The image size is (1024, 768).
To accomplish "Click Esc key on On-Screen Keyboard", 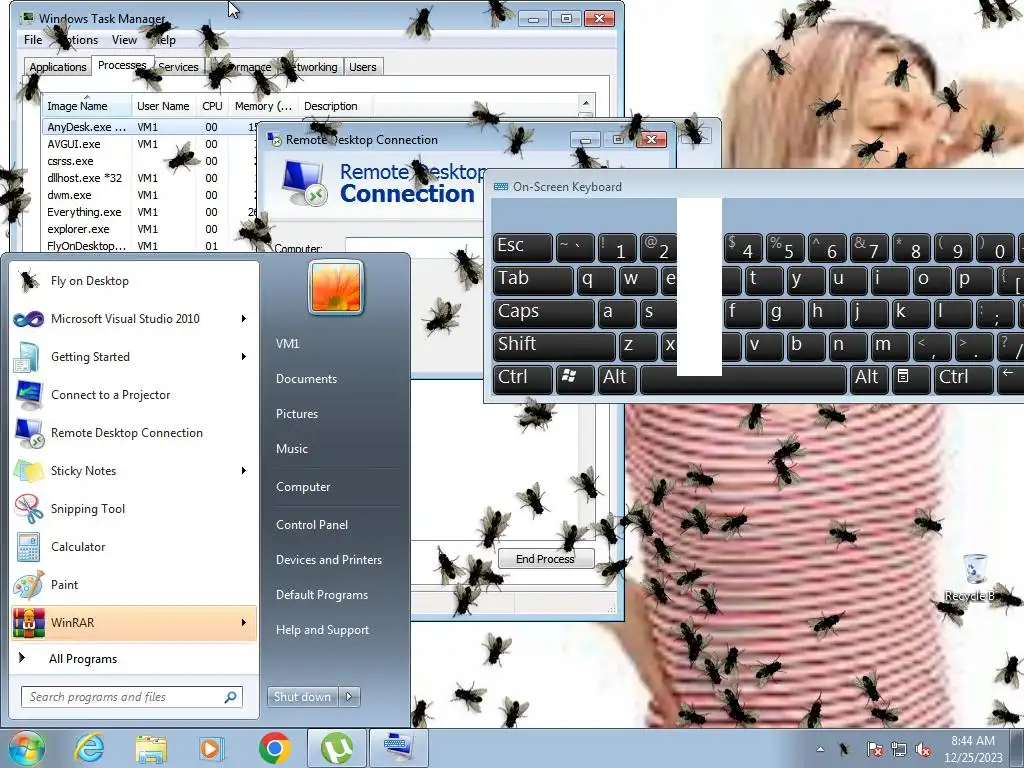I will (x=522, y=247).
